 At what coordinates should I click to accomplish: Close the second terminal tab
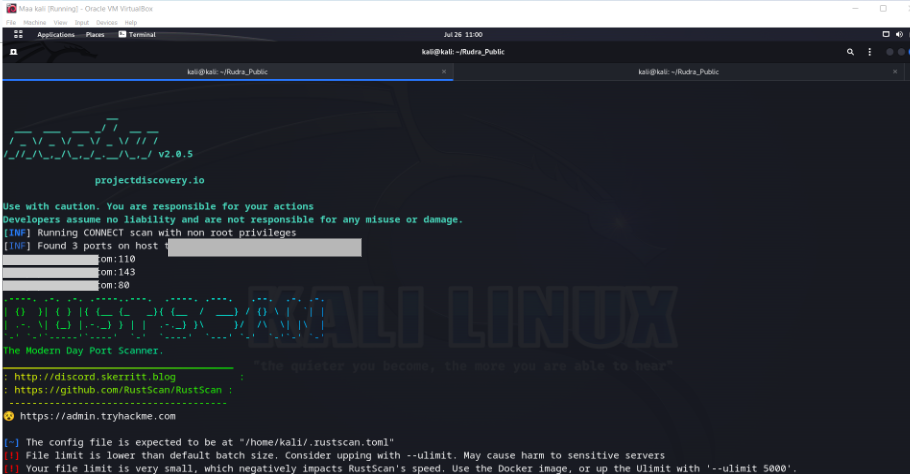coord(895,72)
